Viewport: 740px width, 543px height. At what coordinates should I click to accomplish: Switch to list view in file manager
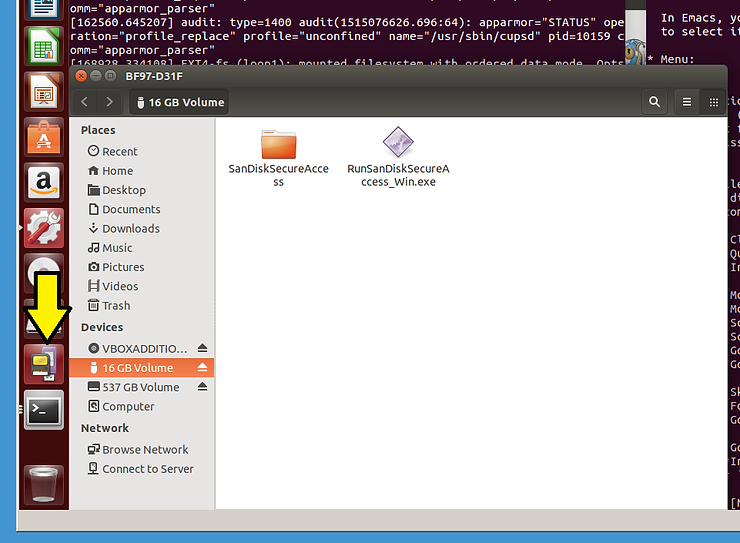[687, 102]
